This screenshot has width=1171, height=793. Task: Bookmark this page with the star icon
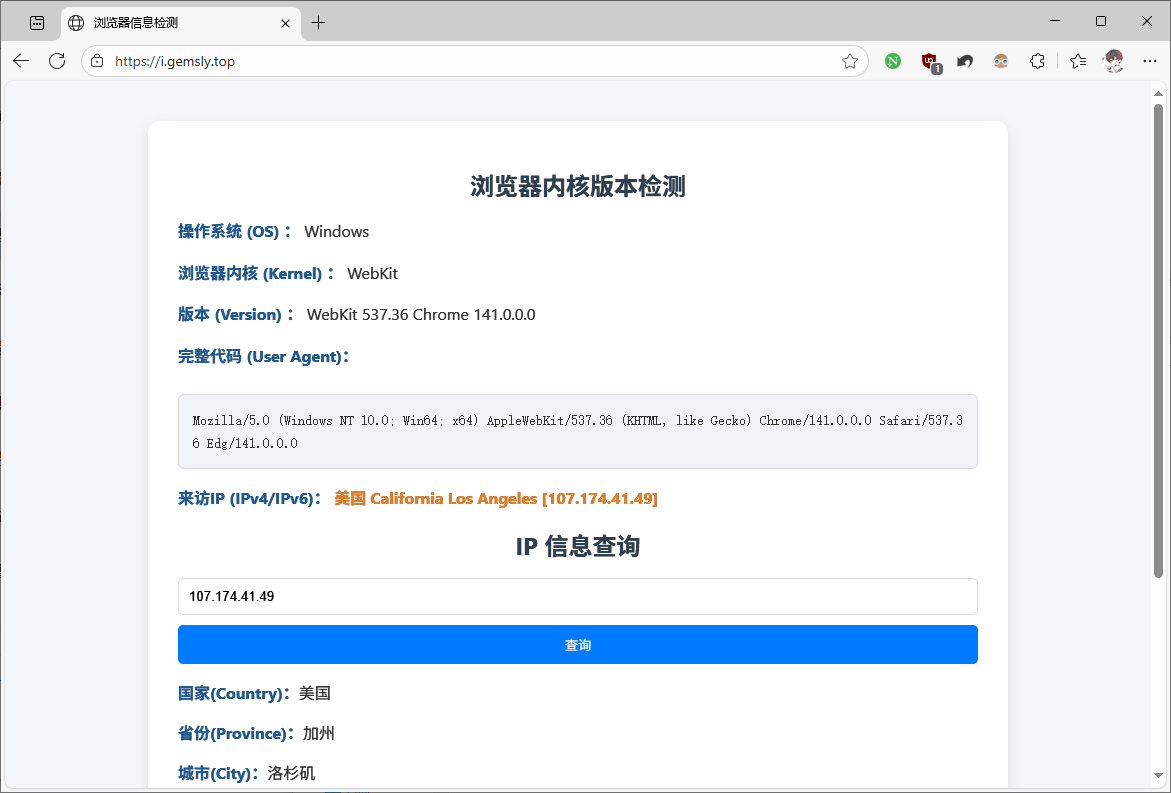pyautogui.click(x=850, y=61)
